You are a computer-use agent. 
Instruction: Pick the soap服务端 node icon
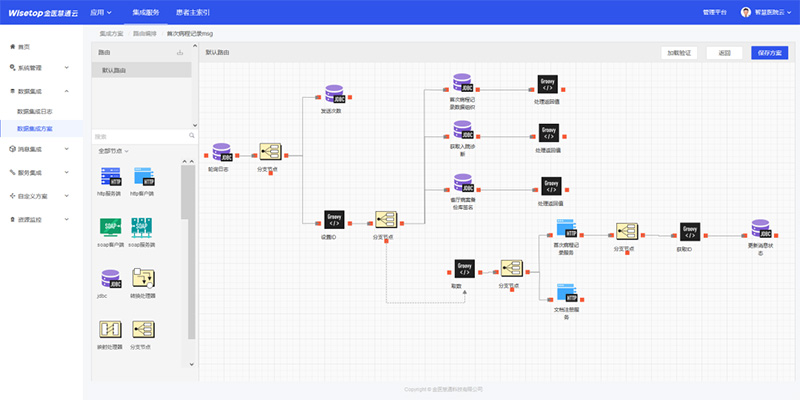tap(143, 227)
